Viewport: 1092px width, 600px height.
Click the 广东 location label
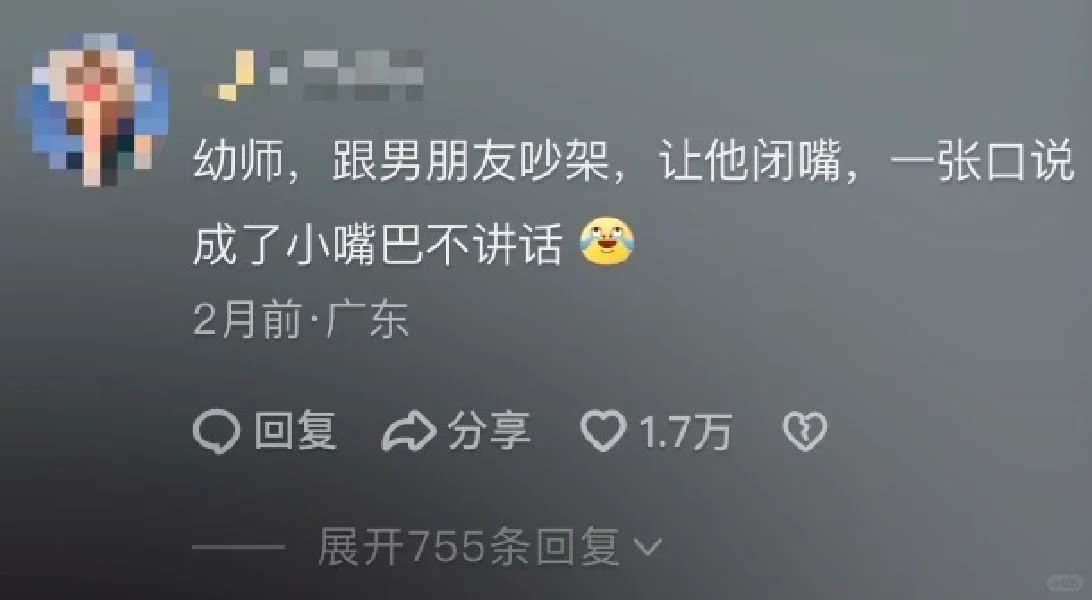click(x=367, y=320)
